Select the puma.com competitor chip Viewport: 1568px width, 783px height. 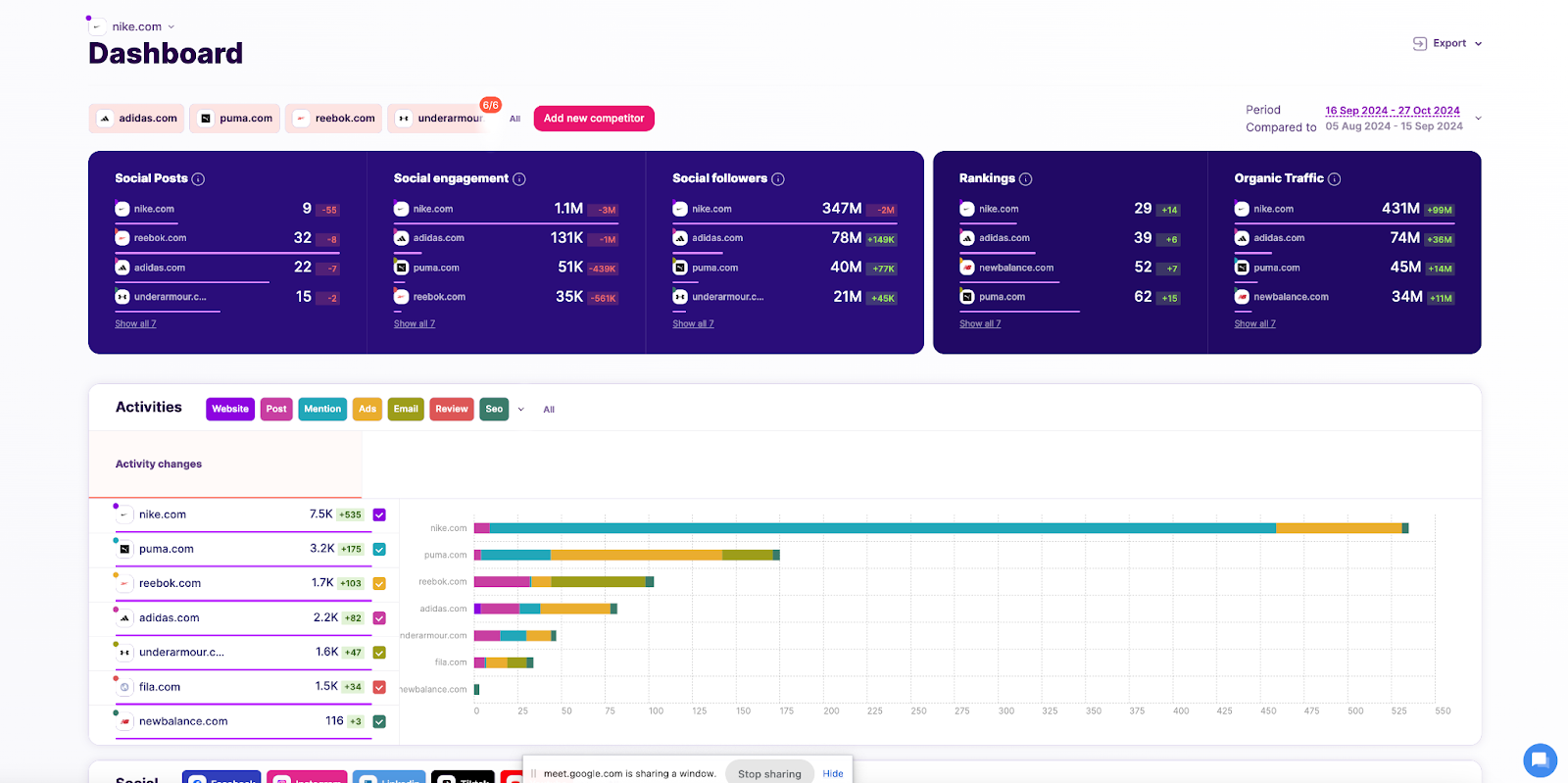[235, 119]
